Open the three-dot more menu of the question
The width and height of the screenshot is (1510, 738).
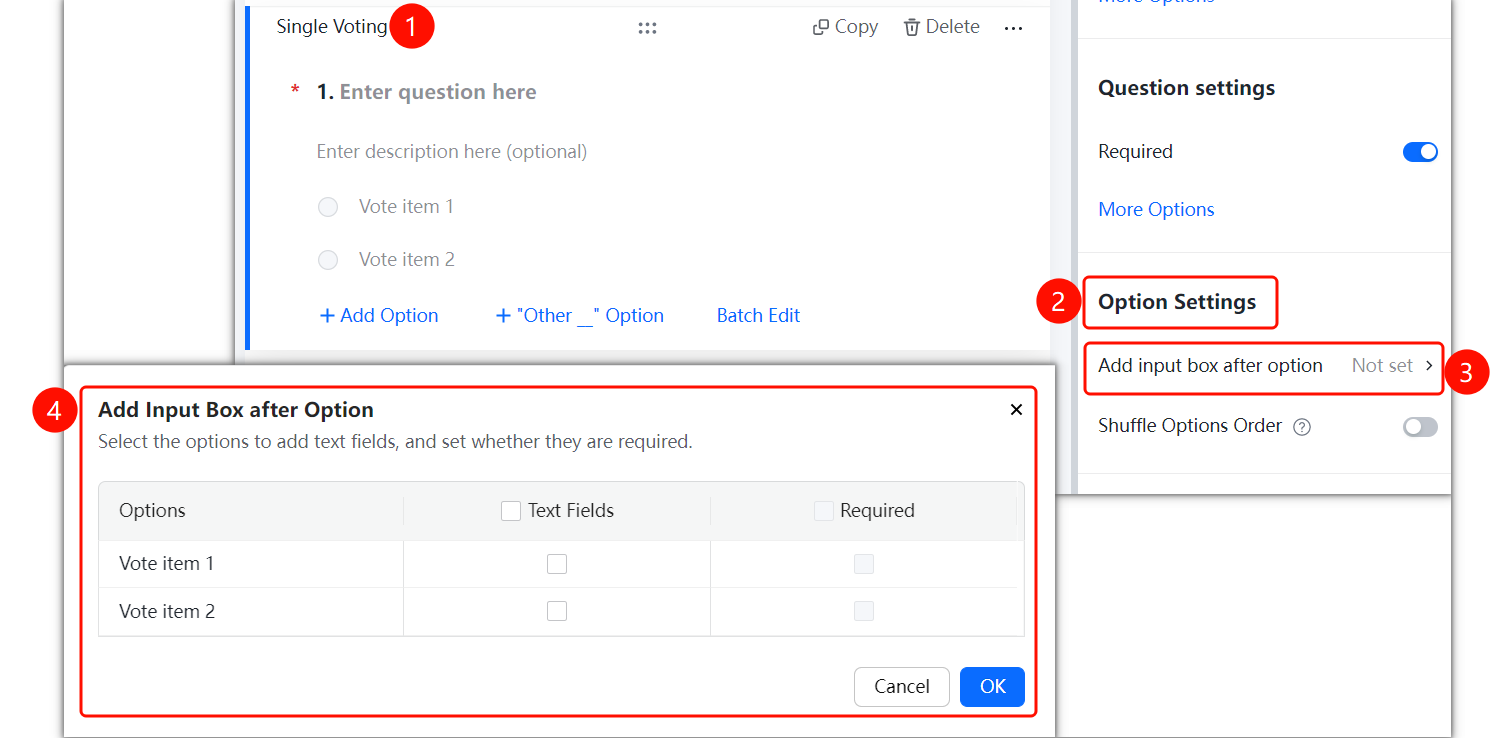click(1013, 28)
